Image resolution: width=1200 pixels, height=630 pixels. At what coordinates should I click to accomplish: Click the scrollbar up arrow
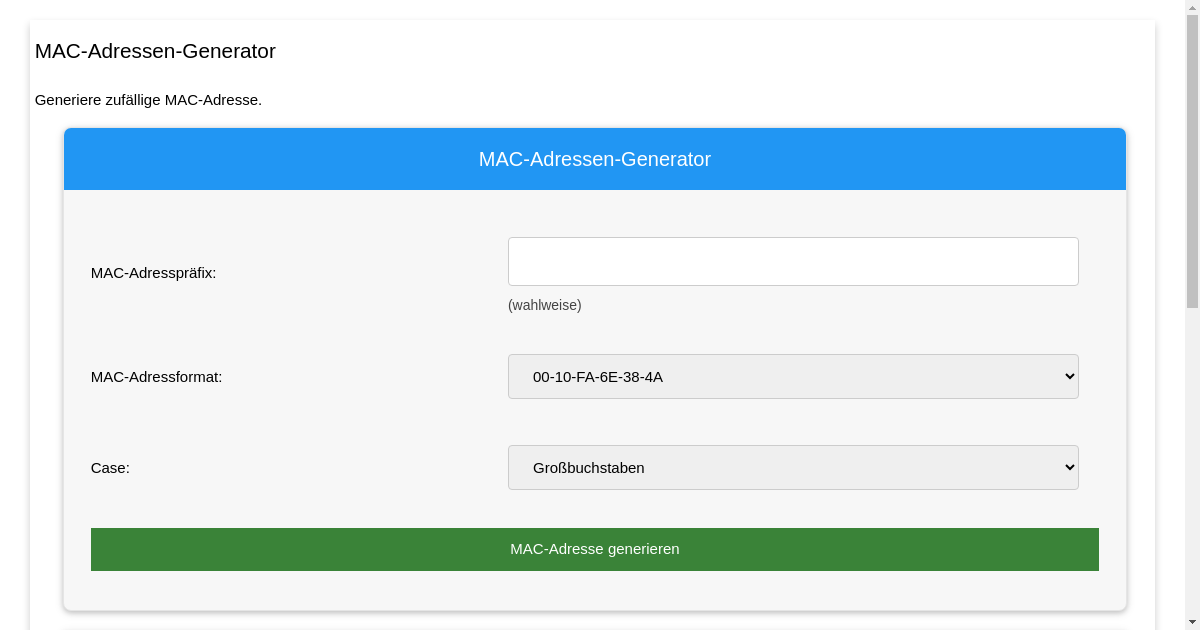pos(1193,7)
